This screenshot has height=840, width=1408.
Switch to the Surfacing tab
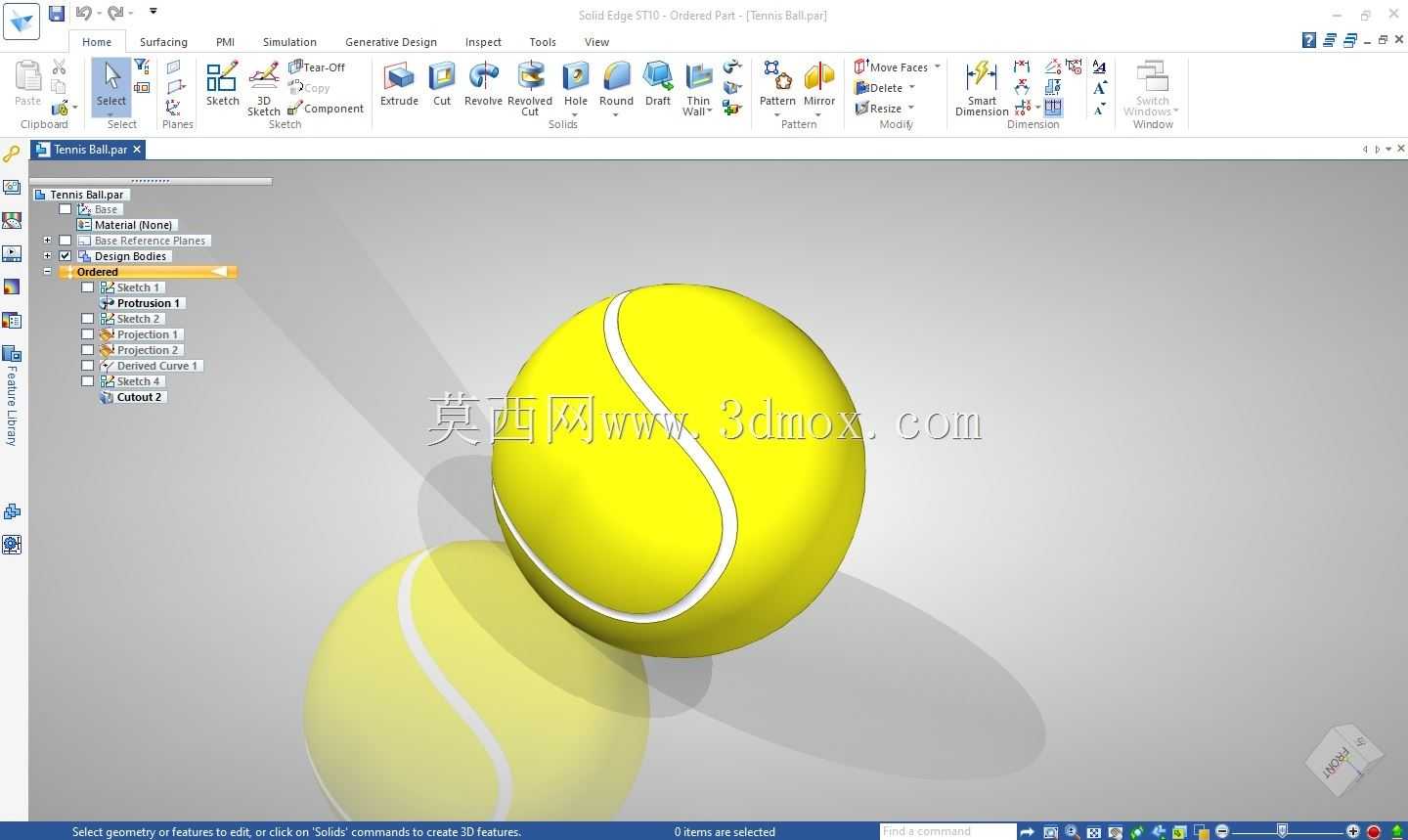(x=163, y=42)
